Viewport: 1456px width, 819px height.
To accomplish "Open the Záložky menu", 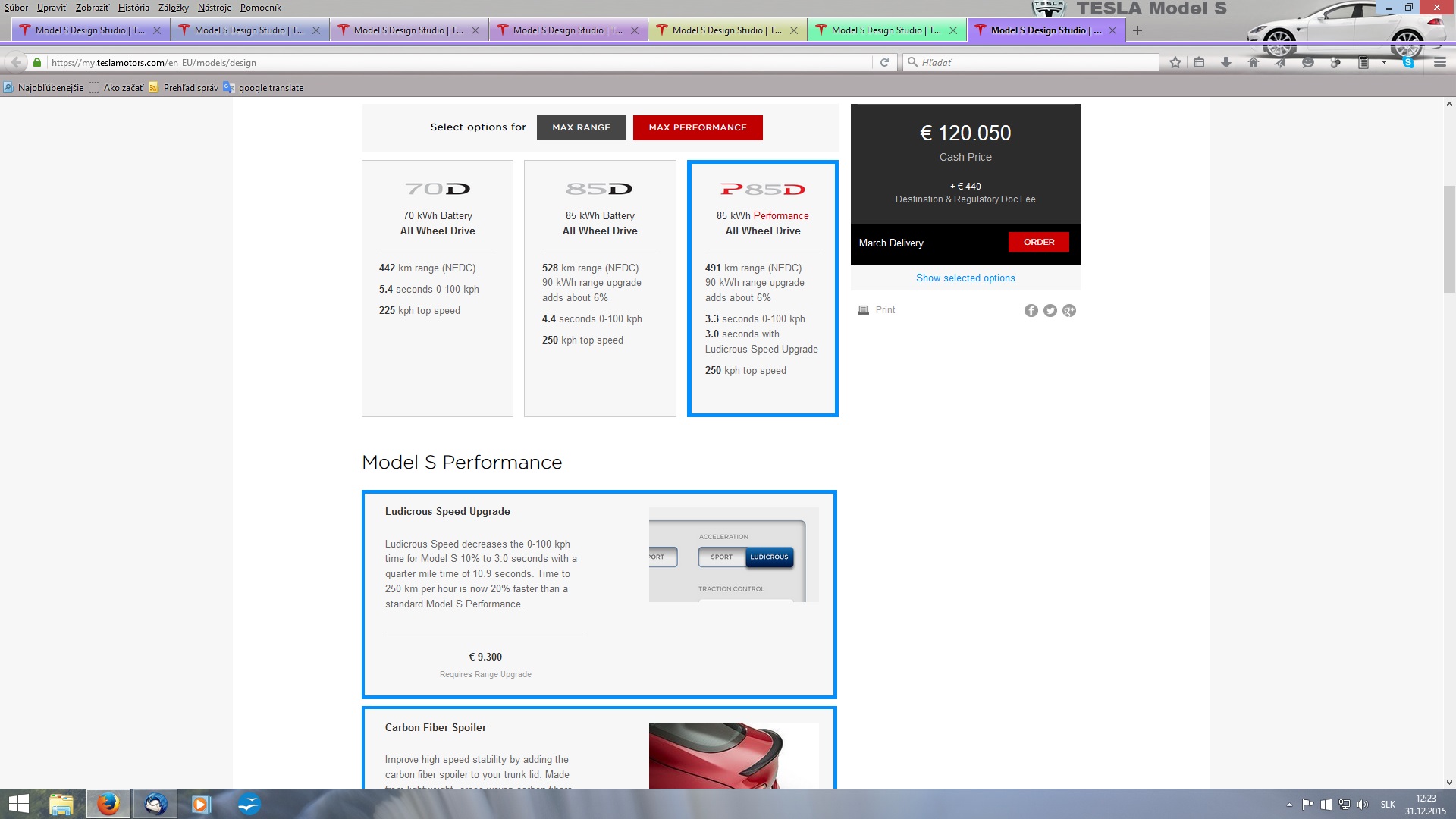I will pyautogui.click(x=174, y=8).
